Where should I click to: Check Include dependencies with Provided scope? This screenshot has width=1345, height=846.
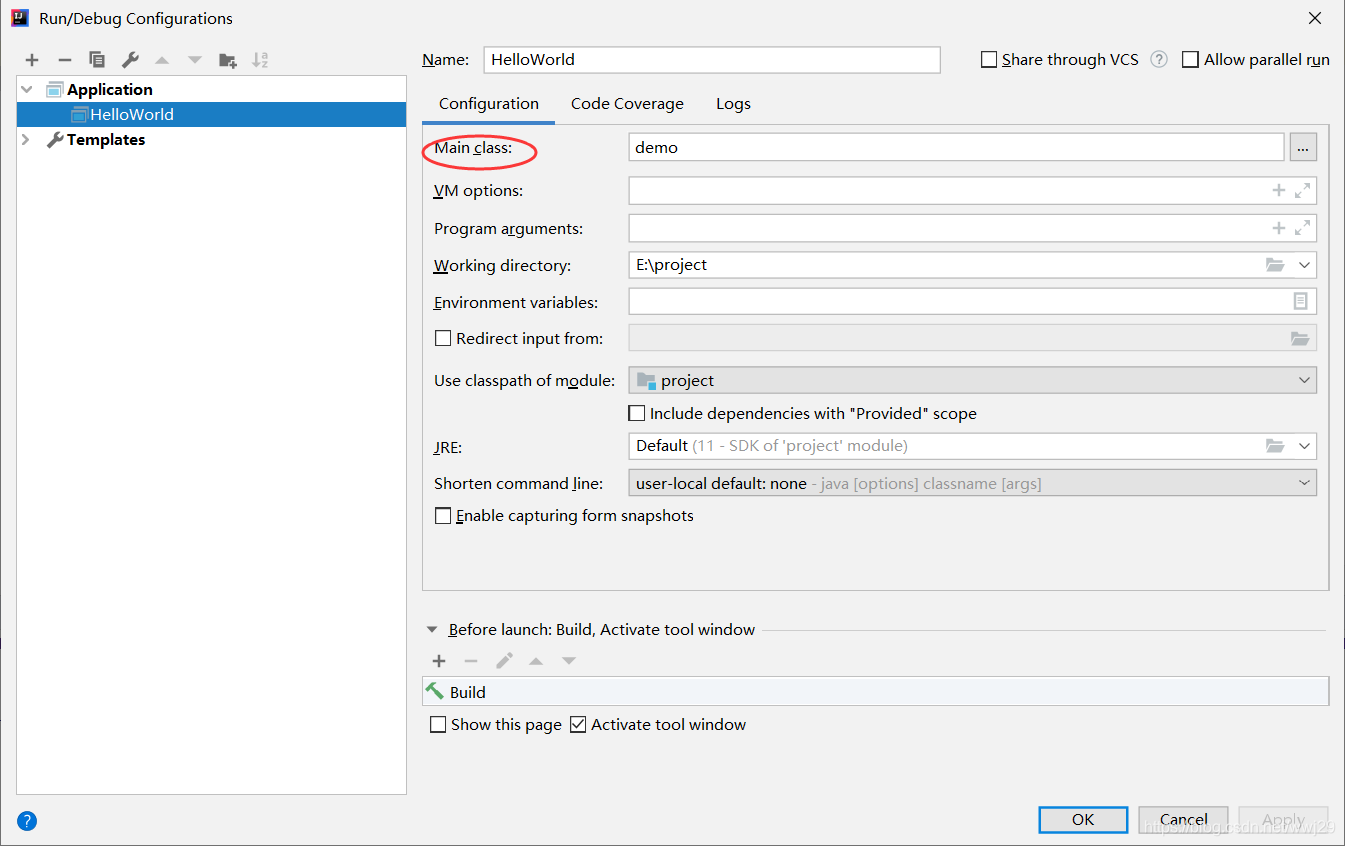tap(637, 413)
